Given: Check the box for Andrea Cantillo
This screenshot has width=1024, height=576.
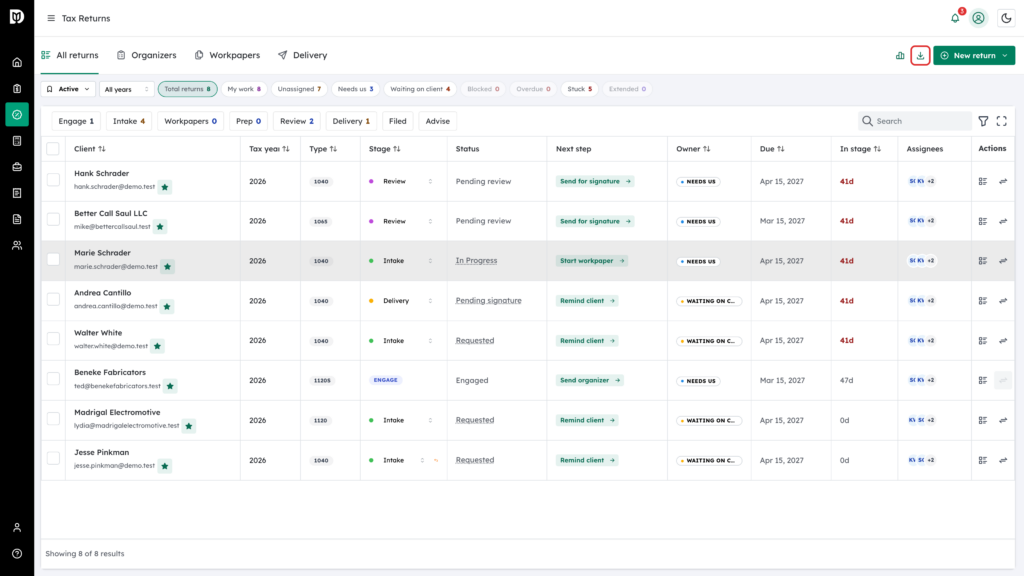Looking at the screenshot, I should (x=53, y=299).
